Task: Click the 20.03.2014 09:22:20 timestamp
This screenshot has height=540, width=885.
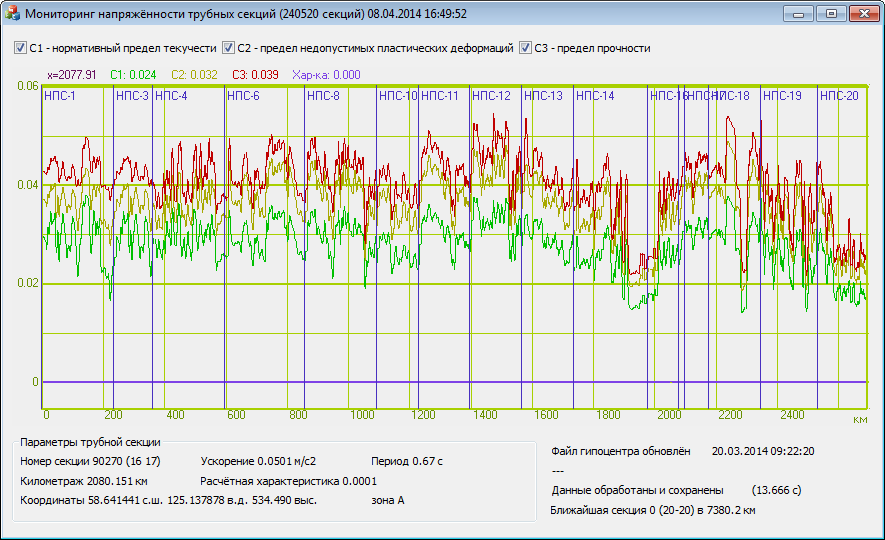Action: coord(763,451)
